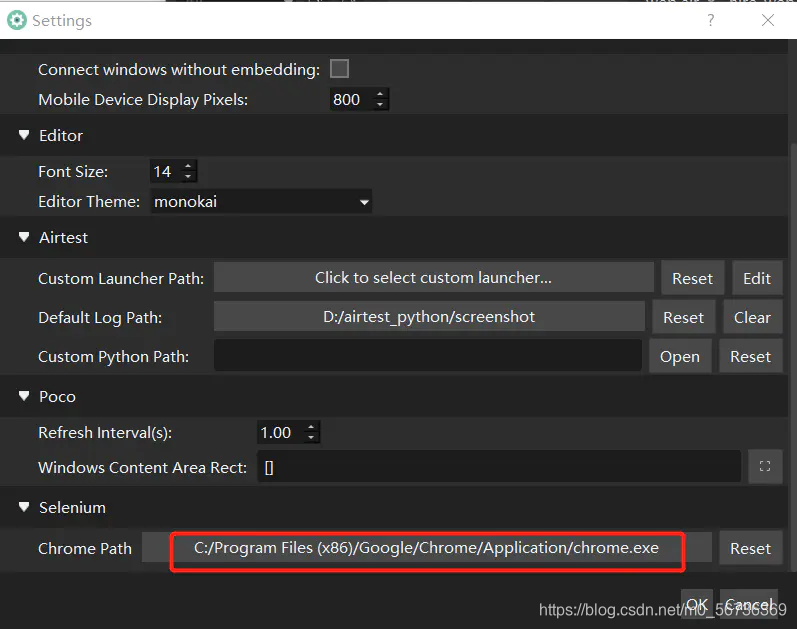
Task: Increase Mobile Device Display Pixels value
Action: pos(380,94)
